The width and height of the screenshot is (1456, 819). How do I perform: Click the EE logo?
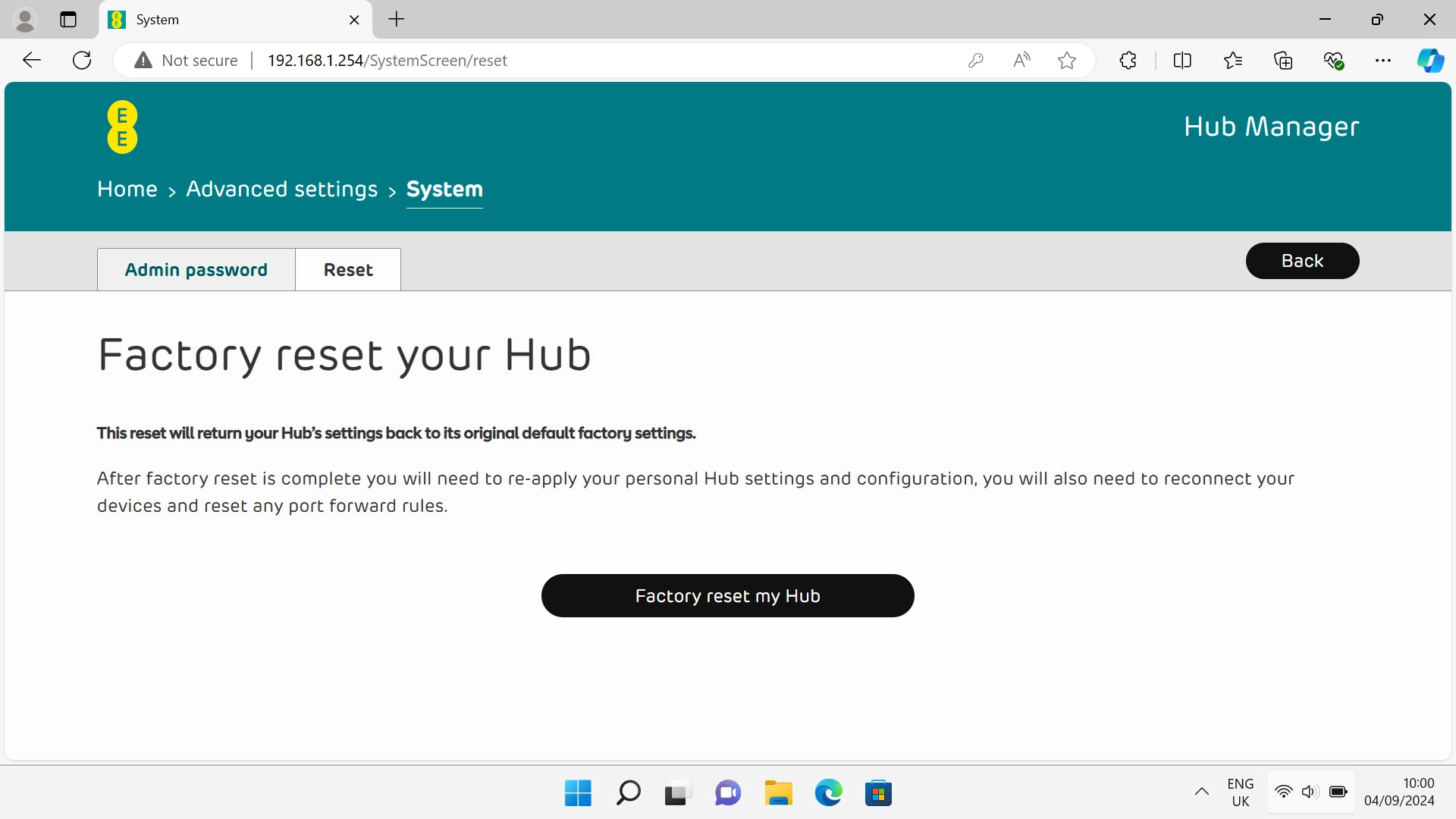click(x=122, y=127)
